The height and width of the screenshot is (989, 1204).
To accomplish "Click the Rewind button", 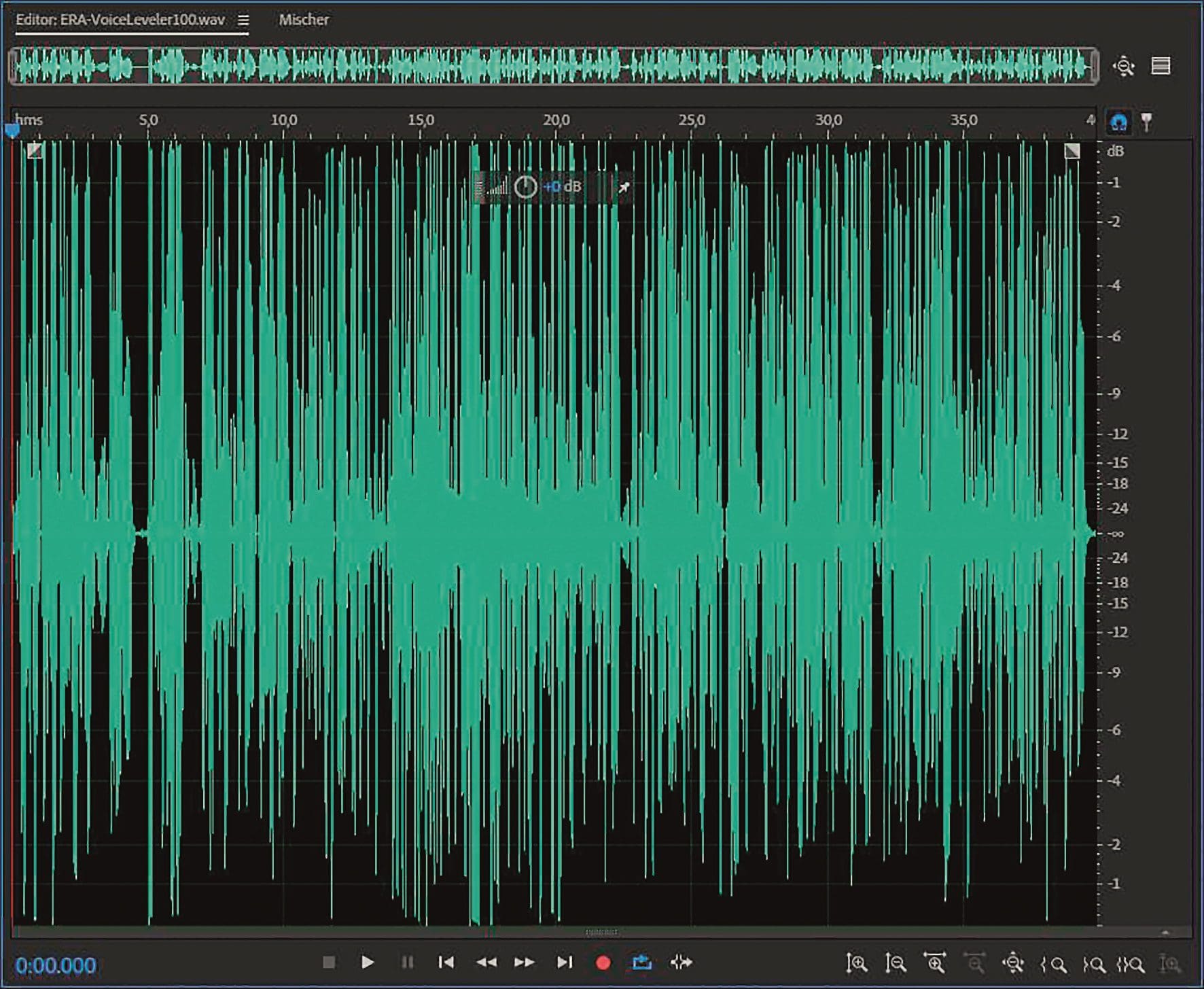I will [486, 962].
